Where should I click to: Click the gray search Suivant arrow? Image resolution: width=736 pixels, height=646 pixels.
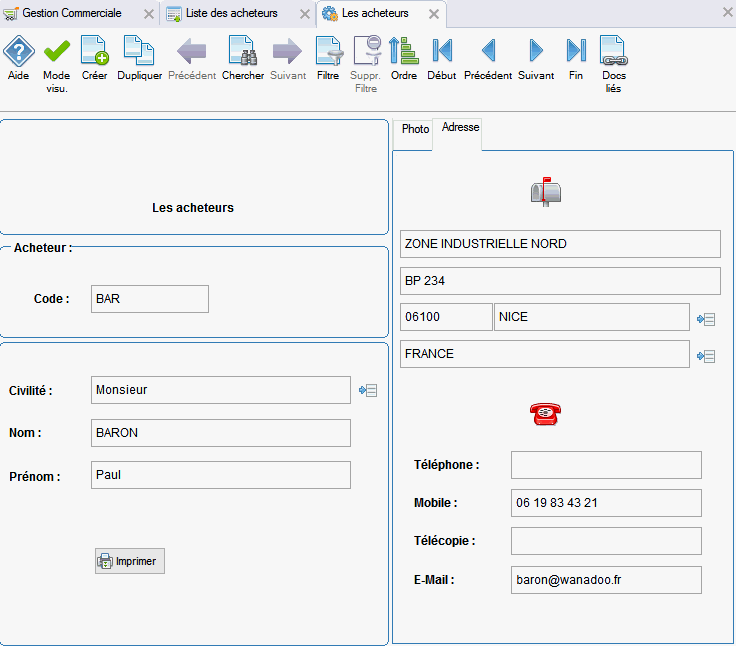[x=288, y=59]
